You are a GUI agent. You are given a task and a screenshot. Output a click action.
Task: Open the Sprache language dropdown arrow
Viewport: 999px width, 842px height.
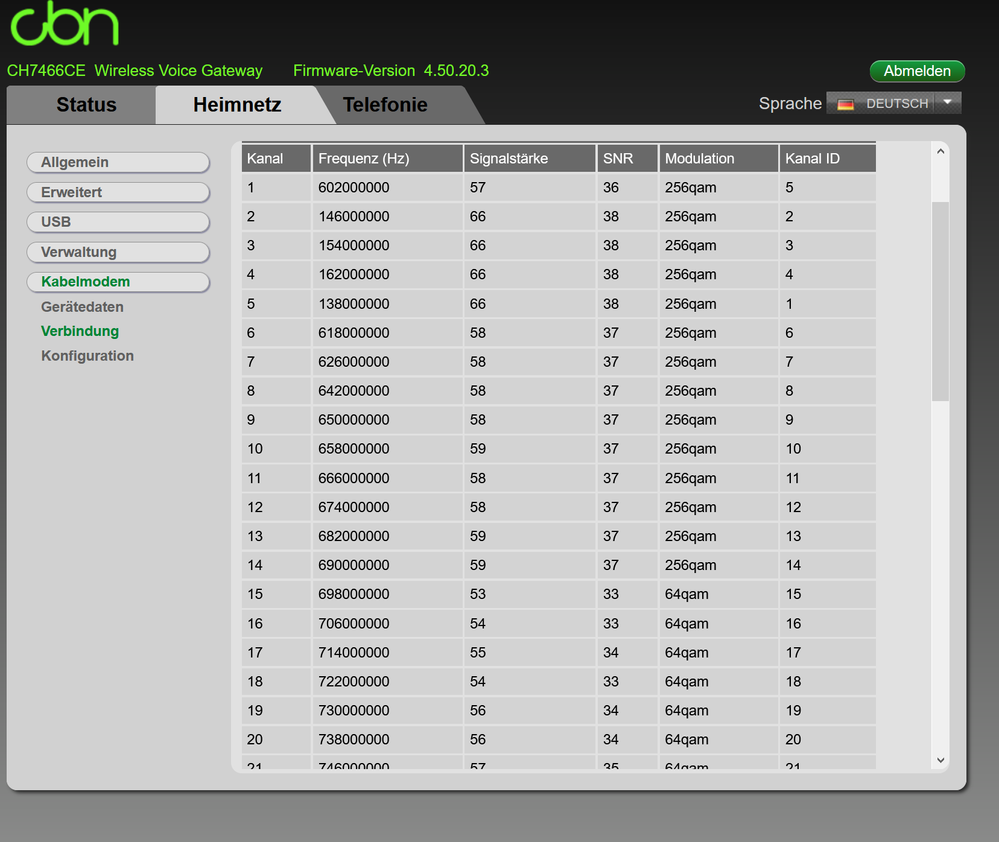click(947, 103)
